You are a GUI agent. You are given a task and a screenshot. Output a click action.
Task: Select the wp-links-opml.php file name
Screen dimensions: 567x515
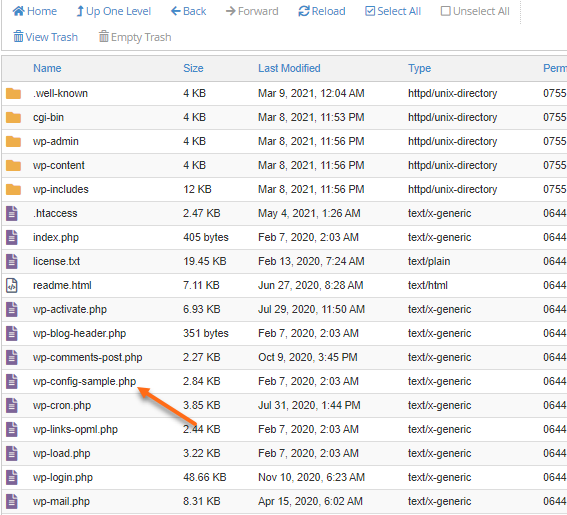75,430
